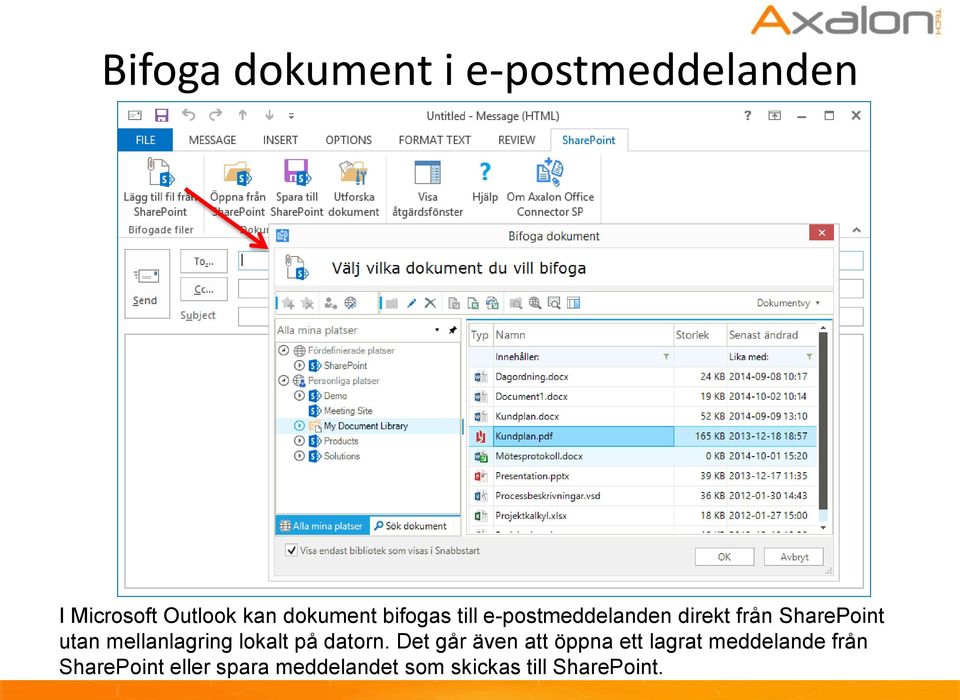Select Kundplan.pdf file row

642,436
